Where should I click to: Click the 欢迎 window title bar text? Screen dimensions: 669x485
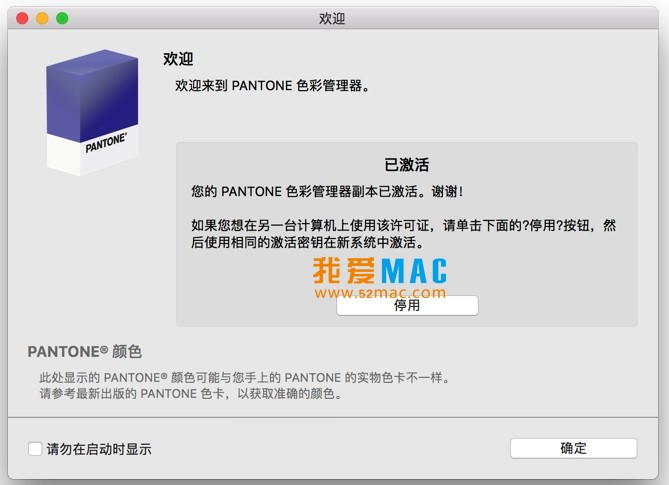tap(332, 19)
